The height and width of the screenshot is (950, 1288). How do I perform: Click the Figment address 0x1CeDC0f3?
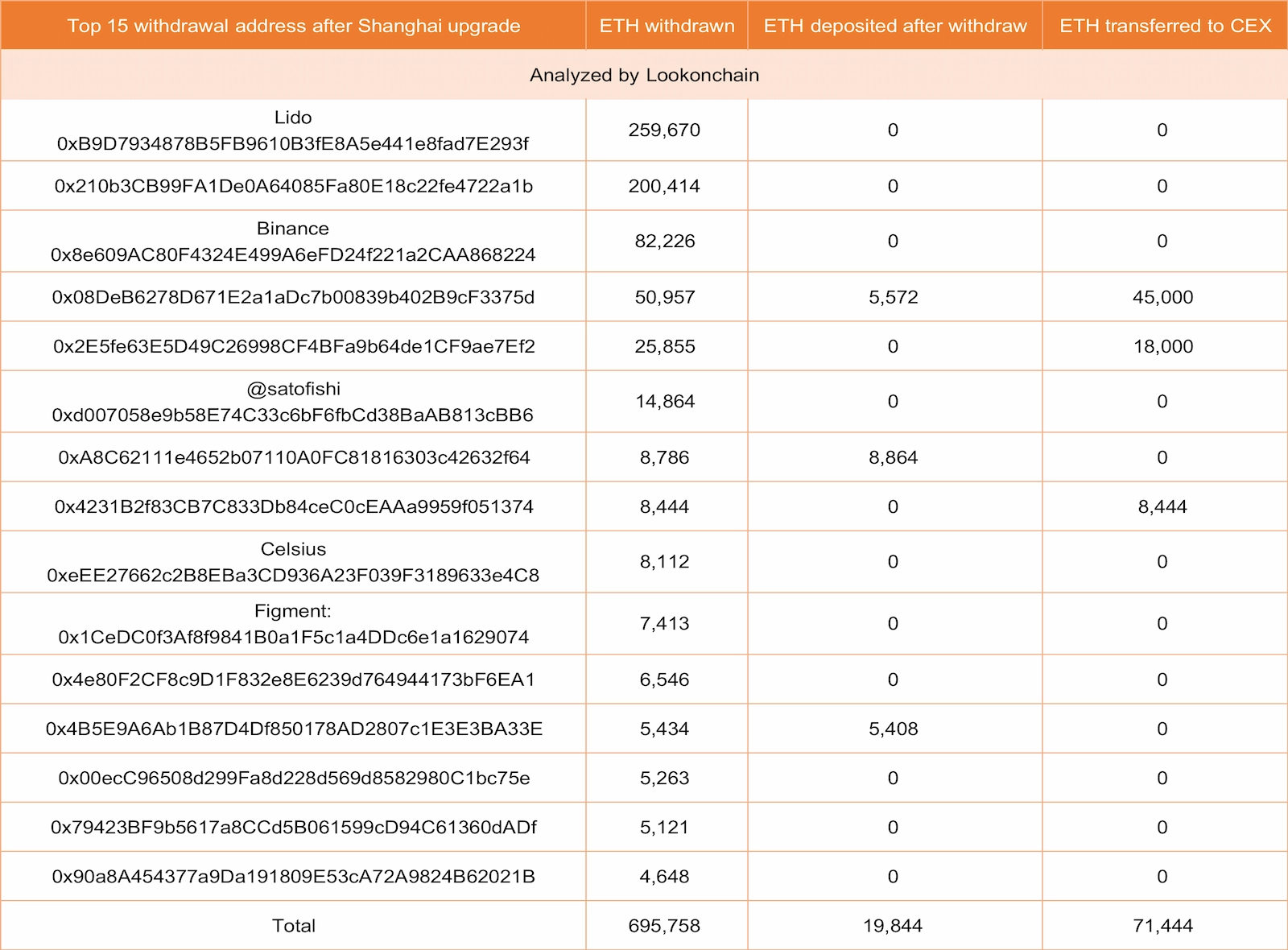[x=293, y=637]
